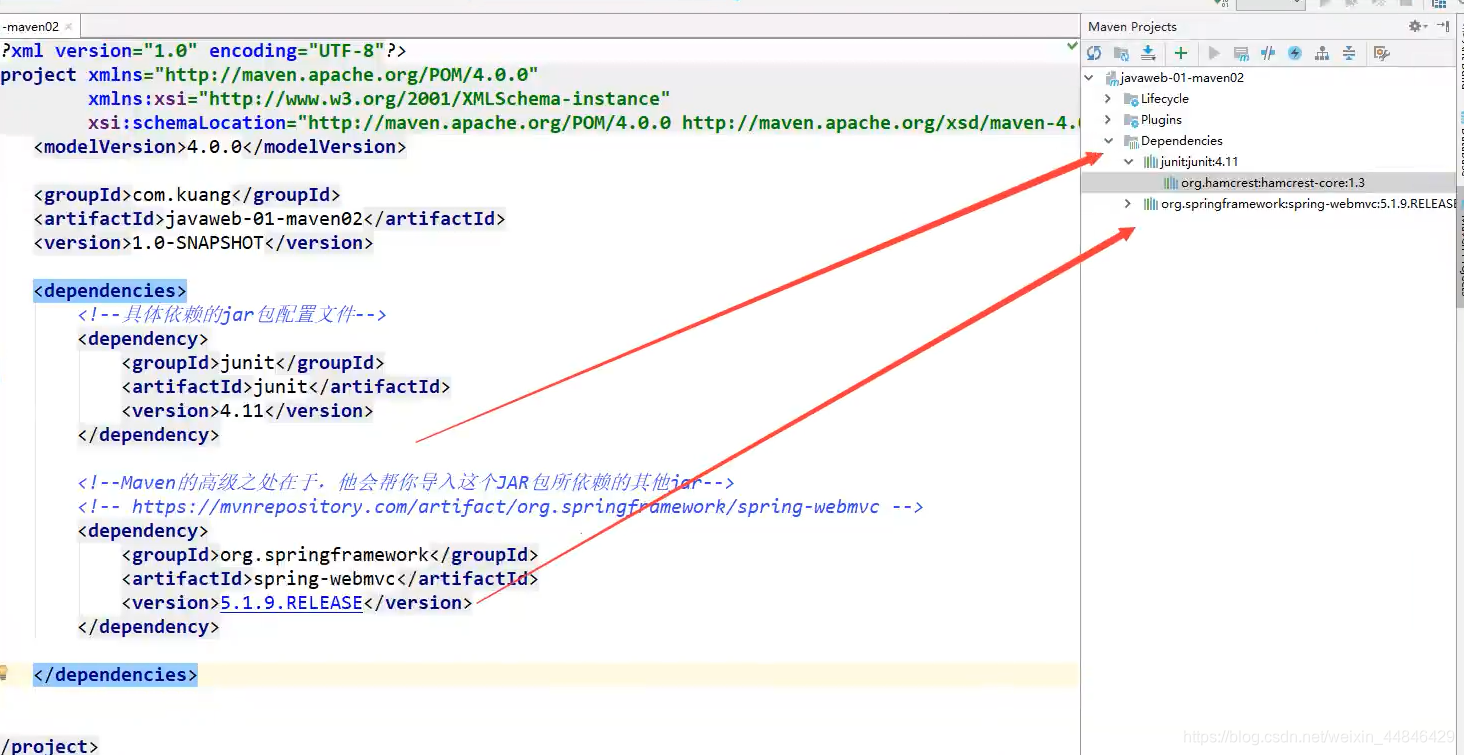
Task: Click spring-webmvc artifactId in editor
Action: [x=324, y=579]
